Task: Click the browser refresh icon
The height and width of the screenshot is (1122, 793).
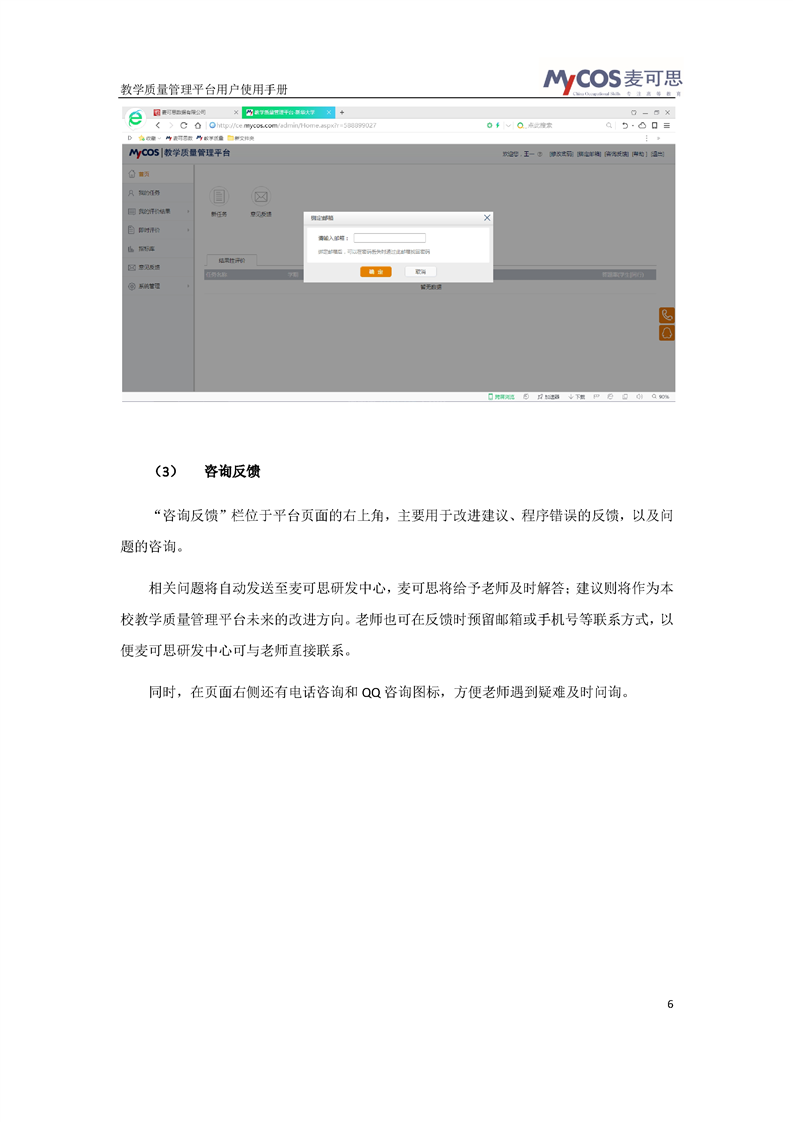Action: click(184, 125)
